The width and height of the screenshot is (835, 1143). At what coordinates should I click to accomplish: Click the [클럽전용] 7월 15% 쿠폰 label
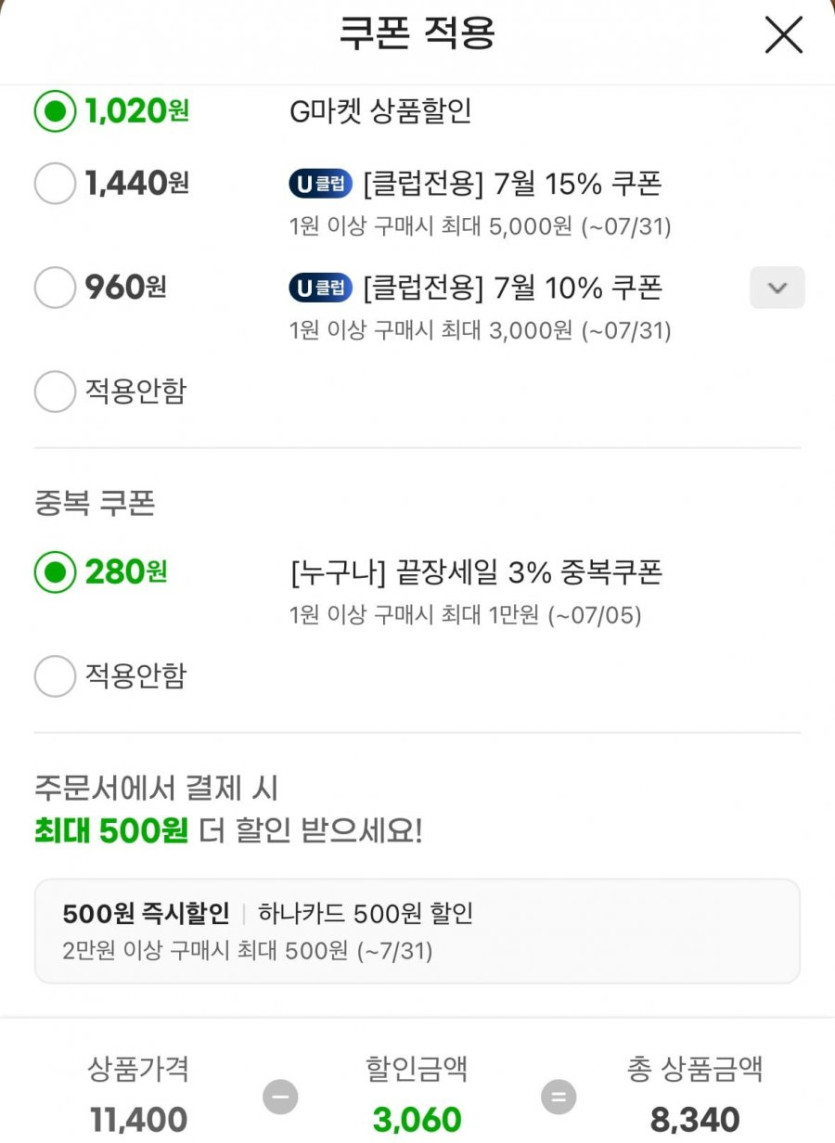click(512, 184)
